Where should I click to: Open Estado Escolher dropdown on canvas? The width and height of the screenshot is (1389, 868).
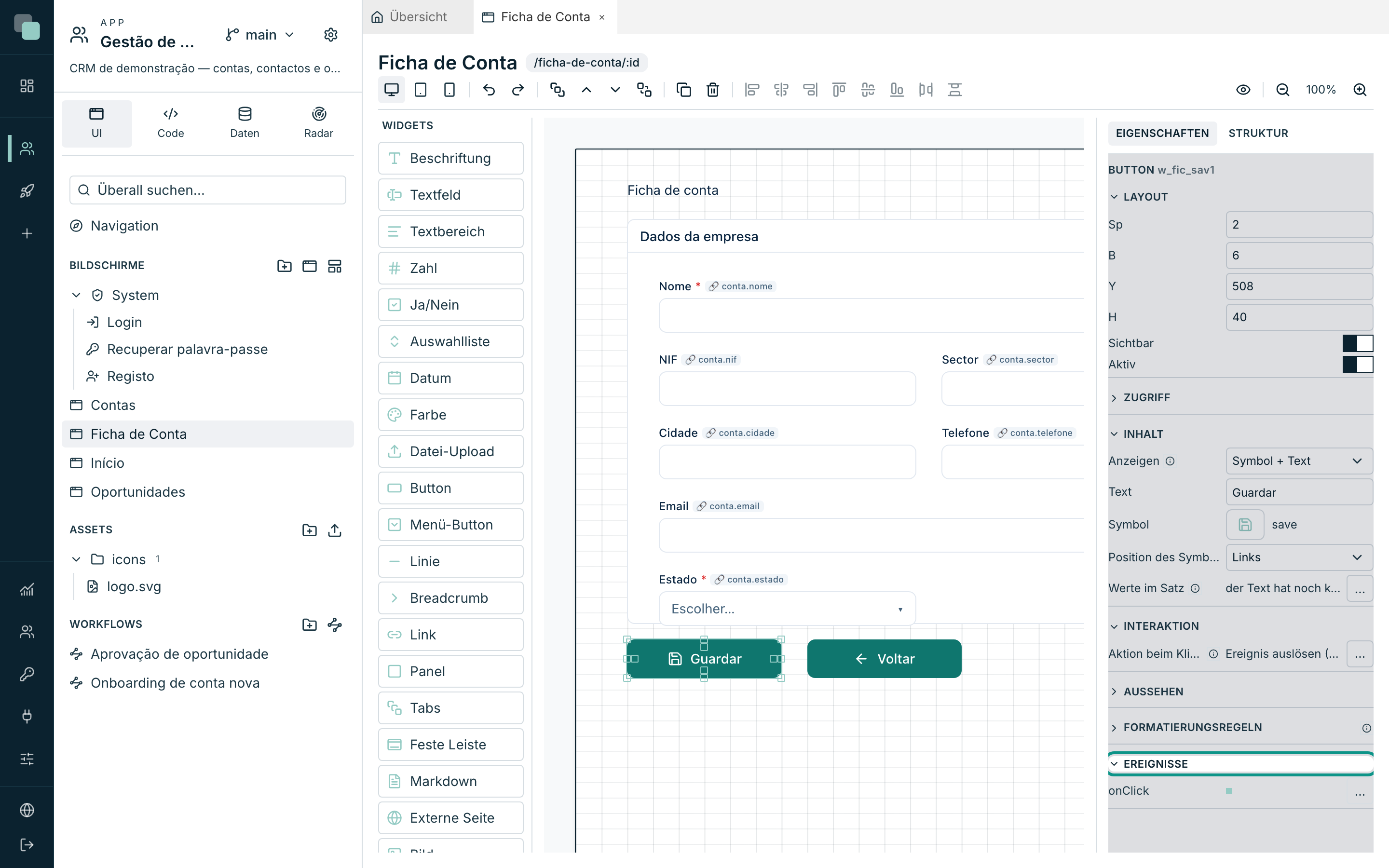787,609
